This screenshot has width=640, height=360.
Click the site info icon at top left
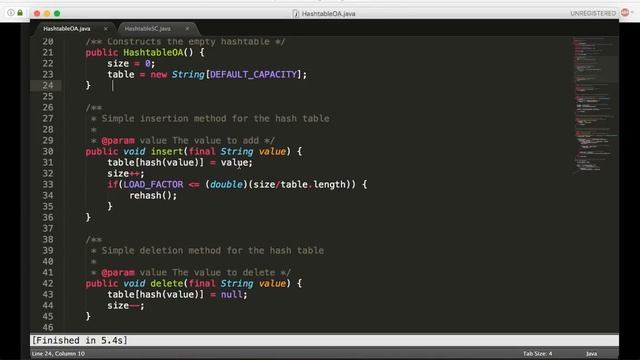(x=11, y=13)
